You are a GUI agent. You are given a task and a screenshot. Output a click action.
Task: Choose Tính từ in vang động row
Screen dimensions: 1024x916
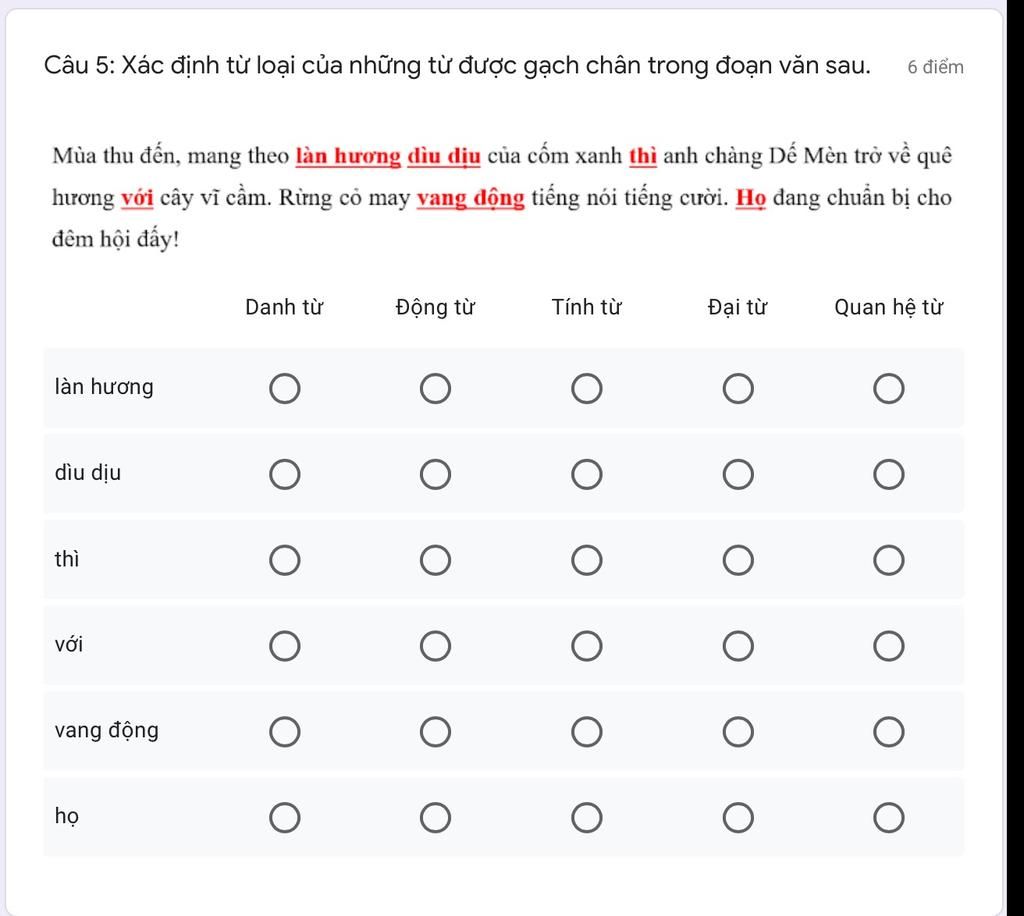tap(586, 731)
